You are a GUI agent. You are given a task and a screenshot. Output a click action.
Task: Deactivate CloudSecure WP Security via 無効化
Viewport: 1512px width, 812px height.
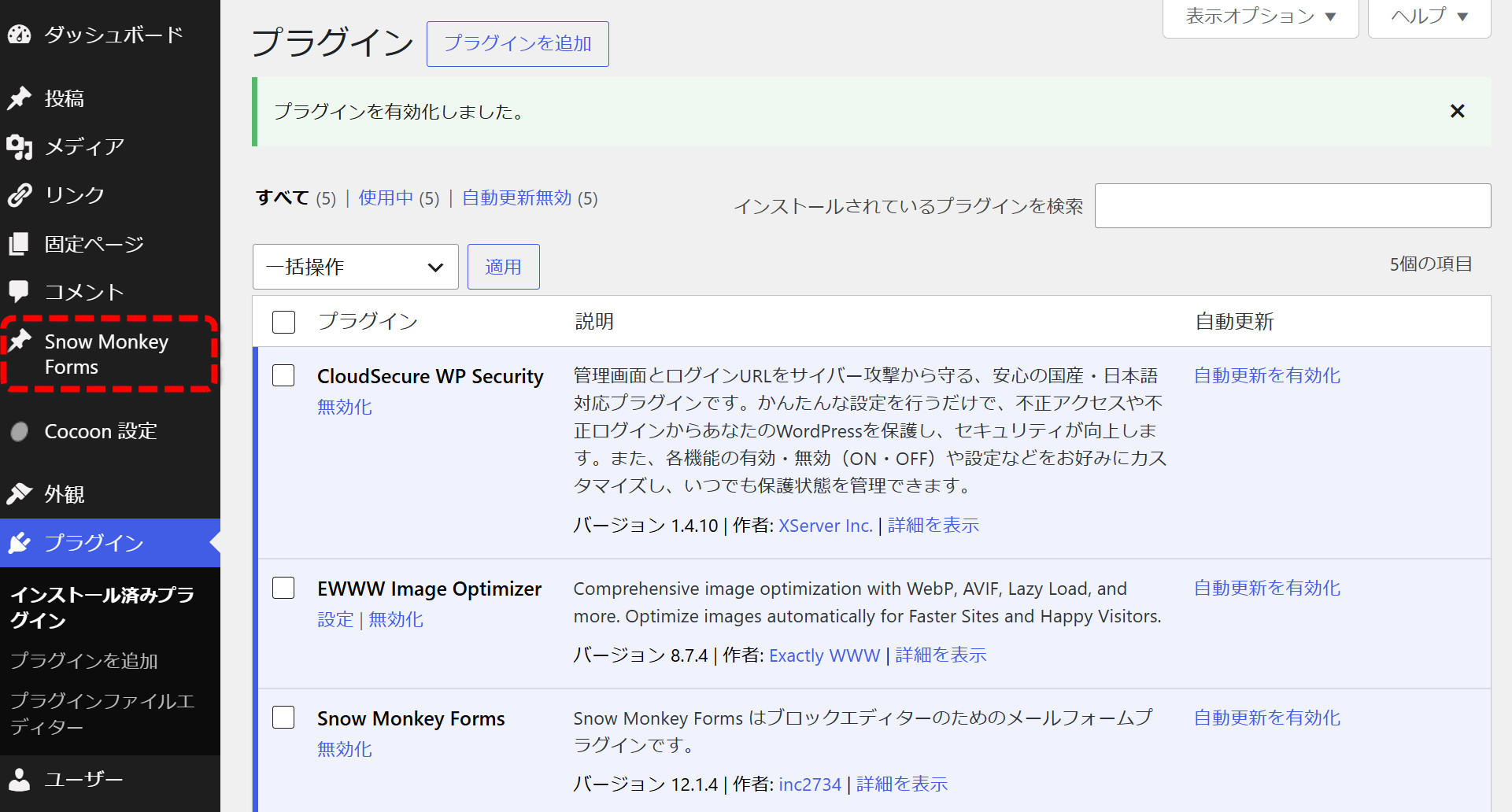345,407
